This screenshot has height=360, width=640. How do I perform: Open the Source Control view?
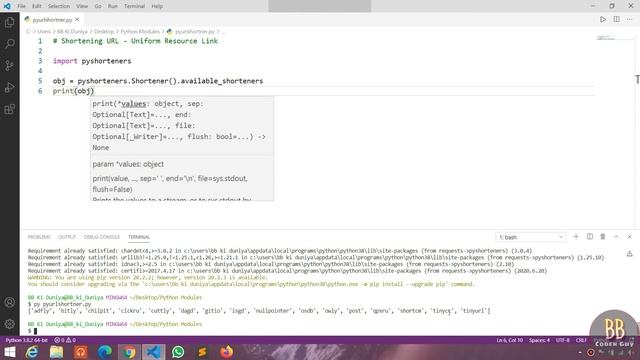click(x=9, y=65)
